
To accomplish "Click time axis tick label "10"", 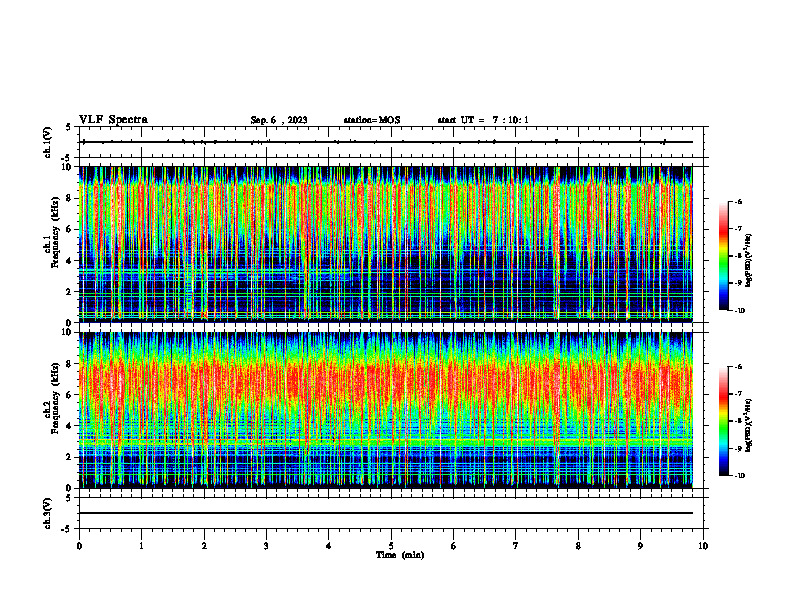I will click(x=703, y=546).
